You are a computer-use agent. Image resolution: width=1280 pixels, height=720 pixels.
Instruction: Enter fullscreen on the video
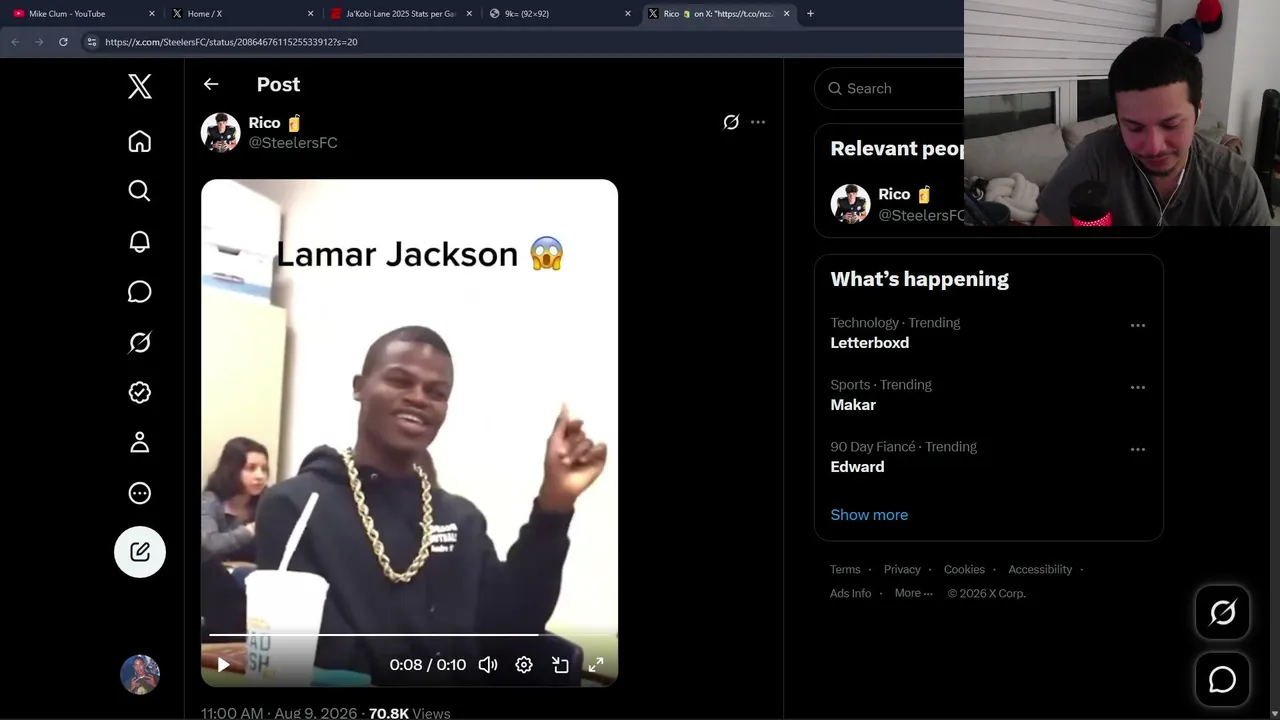click(596, 665)
